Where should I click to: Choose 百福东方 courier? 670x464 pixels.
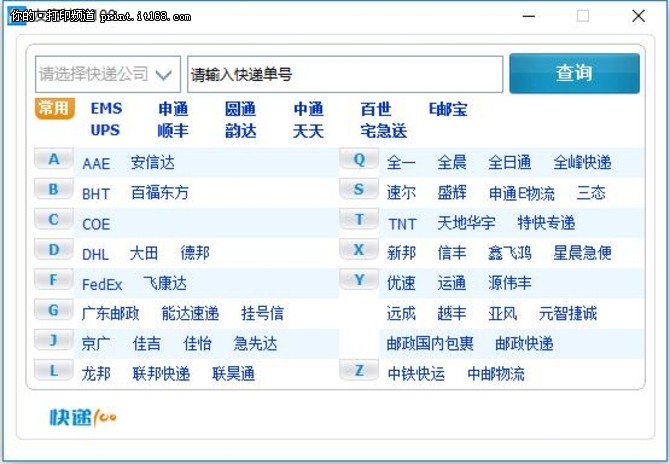pos(160,193)
